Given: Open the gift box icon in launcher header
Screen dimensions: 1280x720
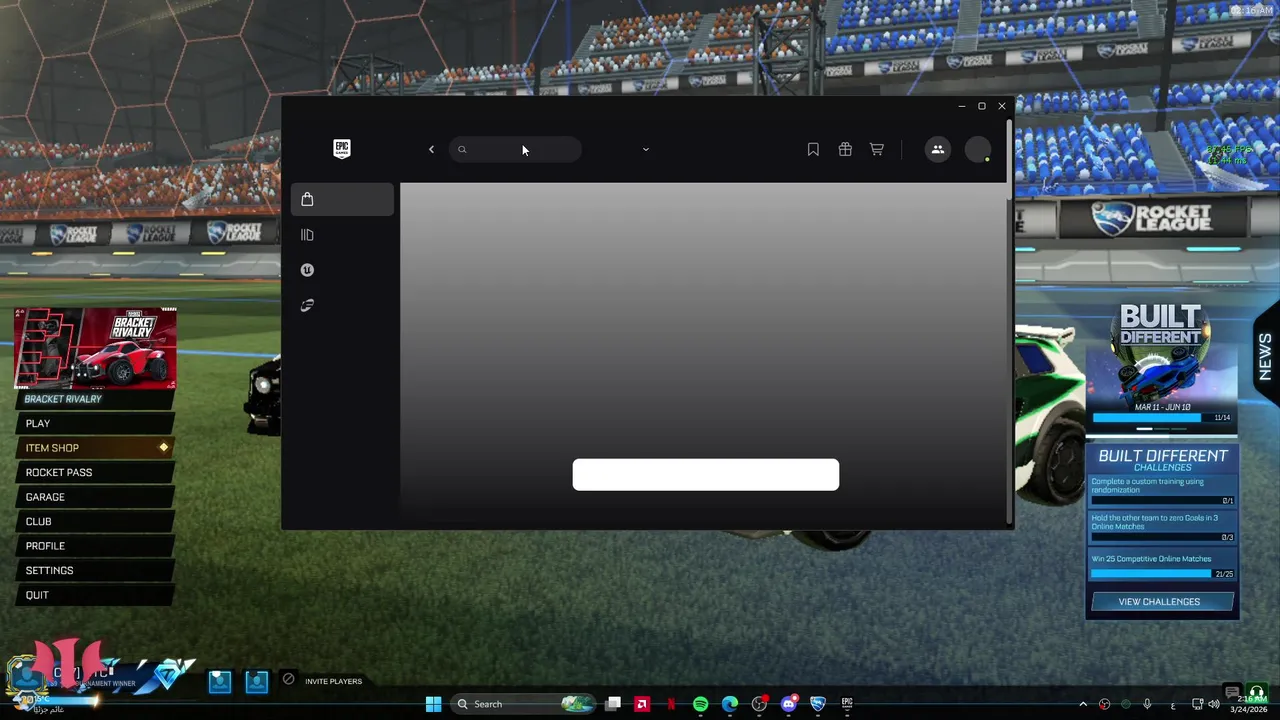Looking at the screenshot, I should click(845, 149).
